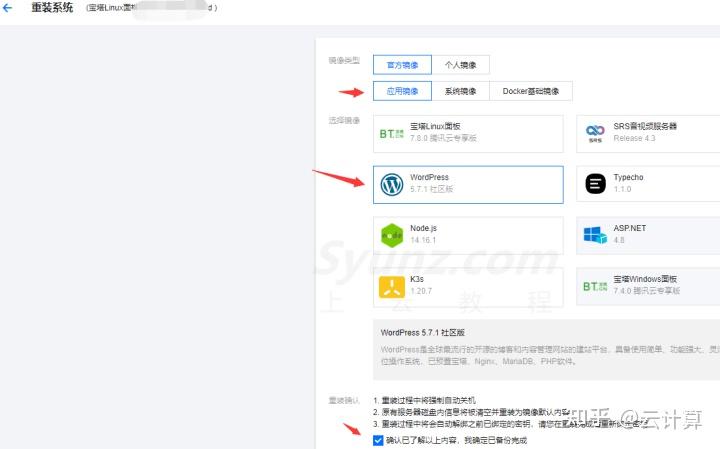Click the version text 5.7.1 社区版

point(432,189)
